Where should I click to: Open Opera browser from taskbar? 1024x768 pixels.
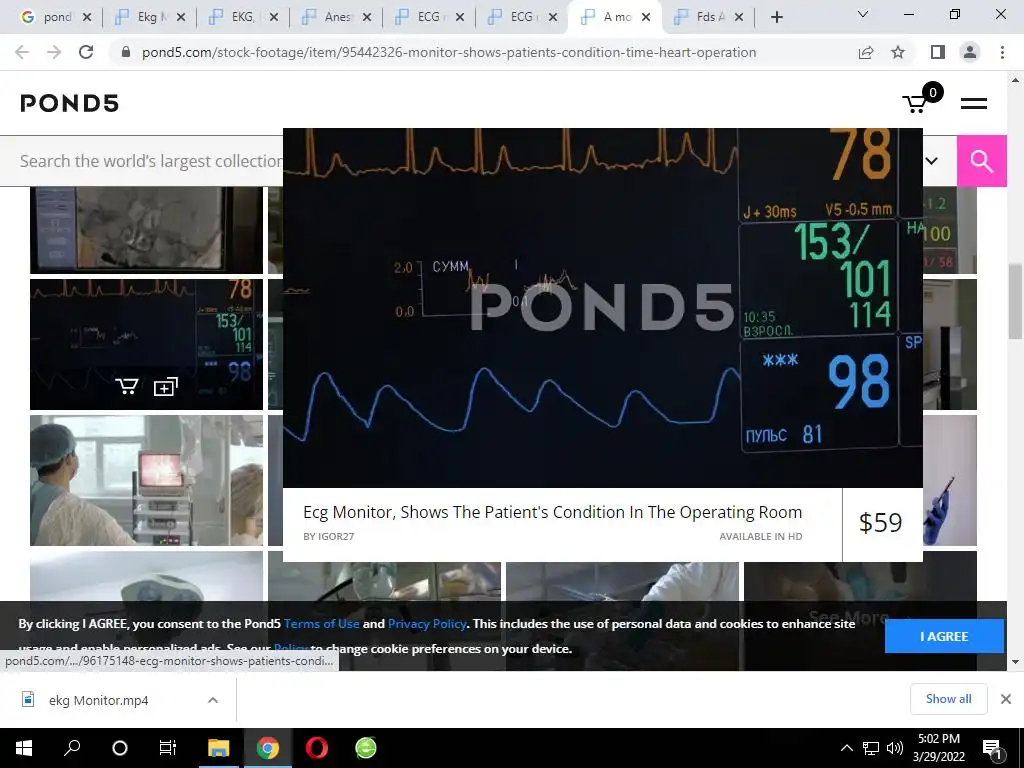click(317, 748)
